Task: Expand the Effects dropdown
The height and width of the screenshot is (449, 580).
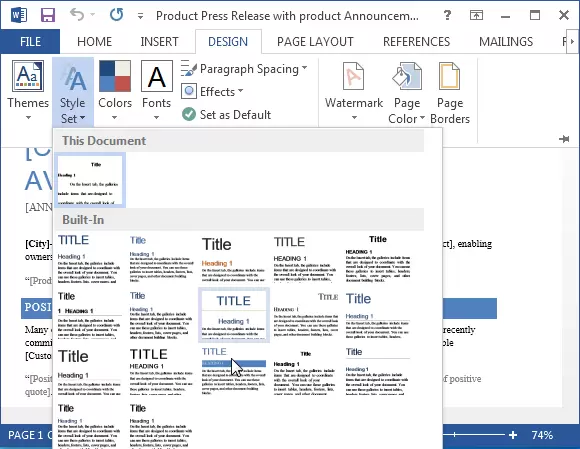Action: tap(212, 91)
